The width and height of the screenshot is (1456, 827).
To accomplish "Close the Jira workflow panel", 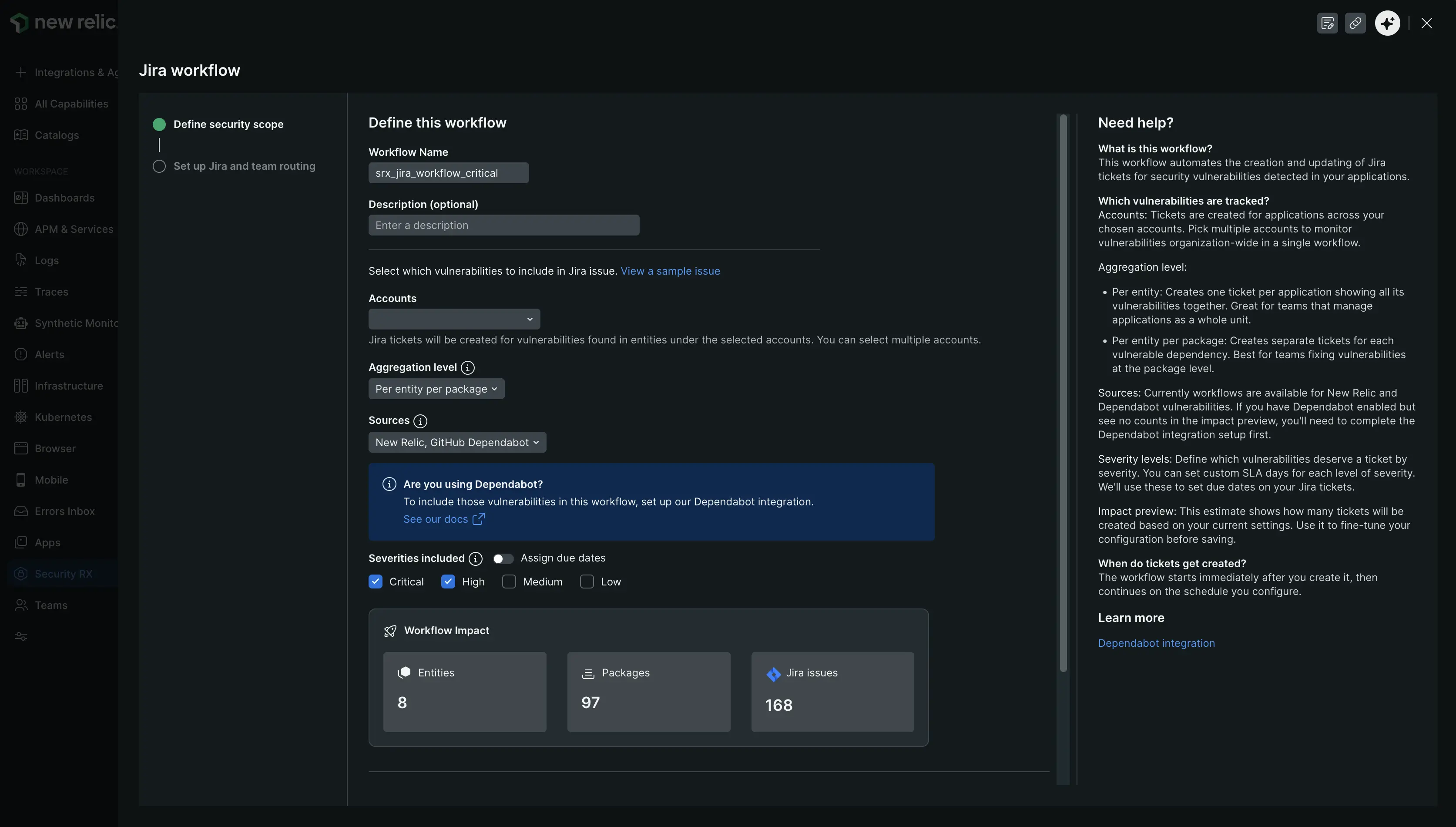I will (x=1426, y=24).
